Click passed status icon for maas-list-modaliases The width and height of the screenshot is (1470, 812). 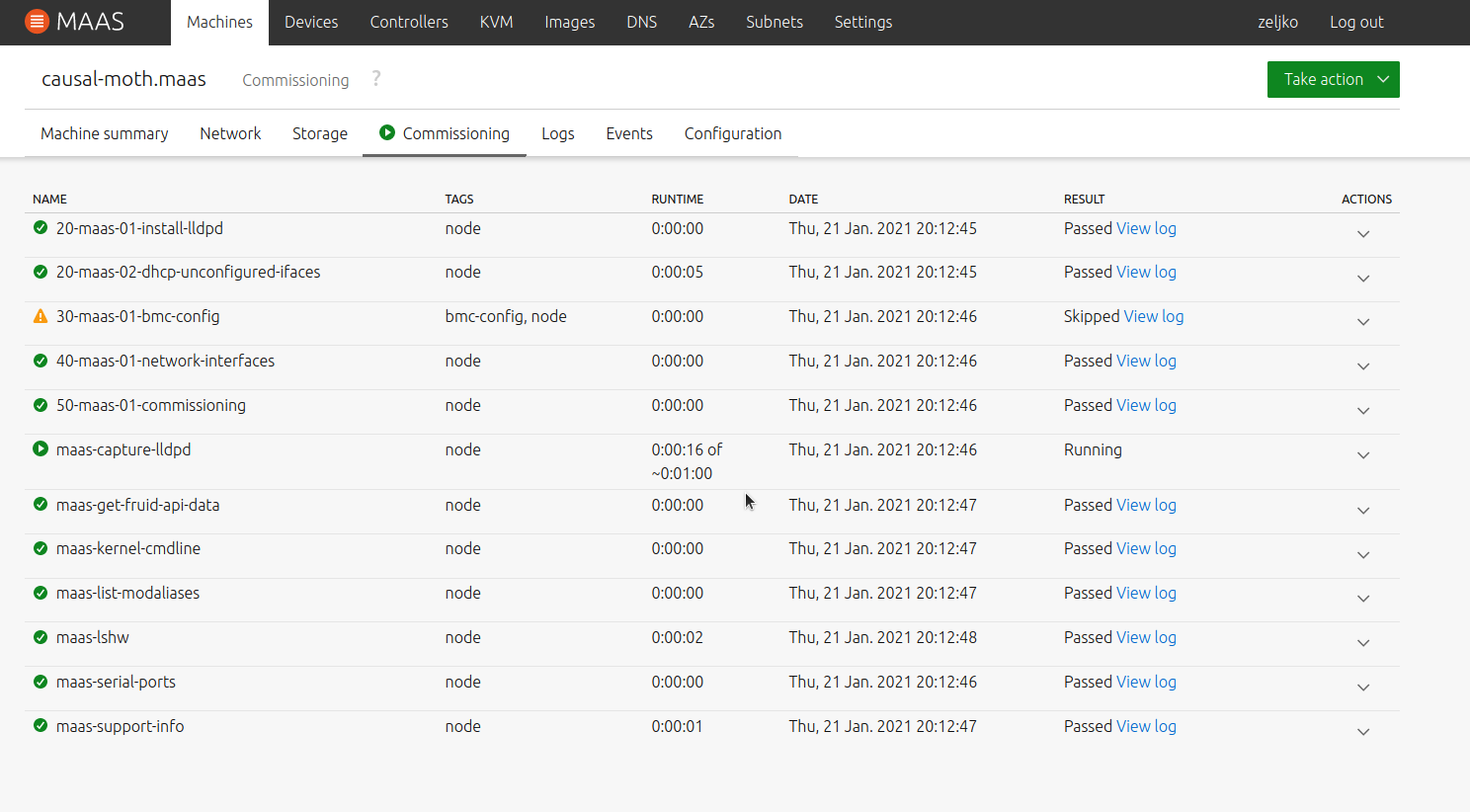coord(41,593)
